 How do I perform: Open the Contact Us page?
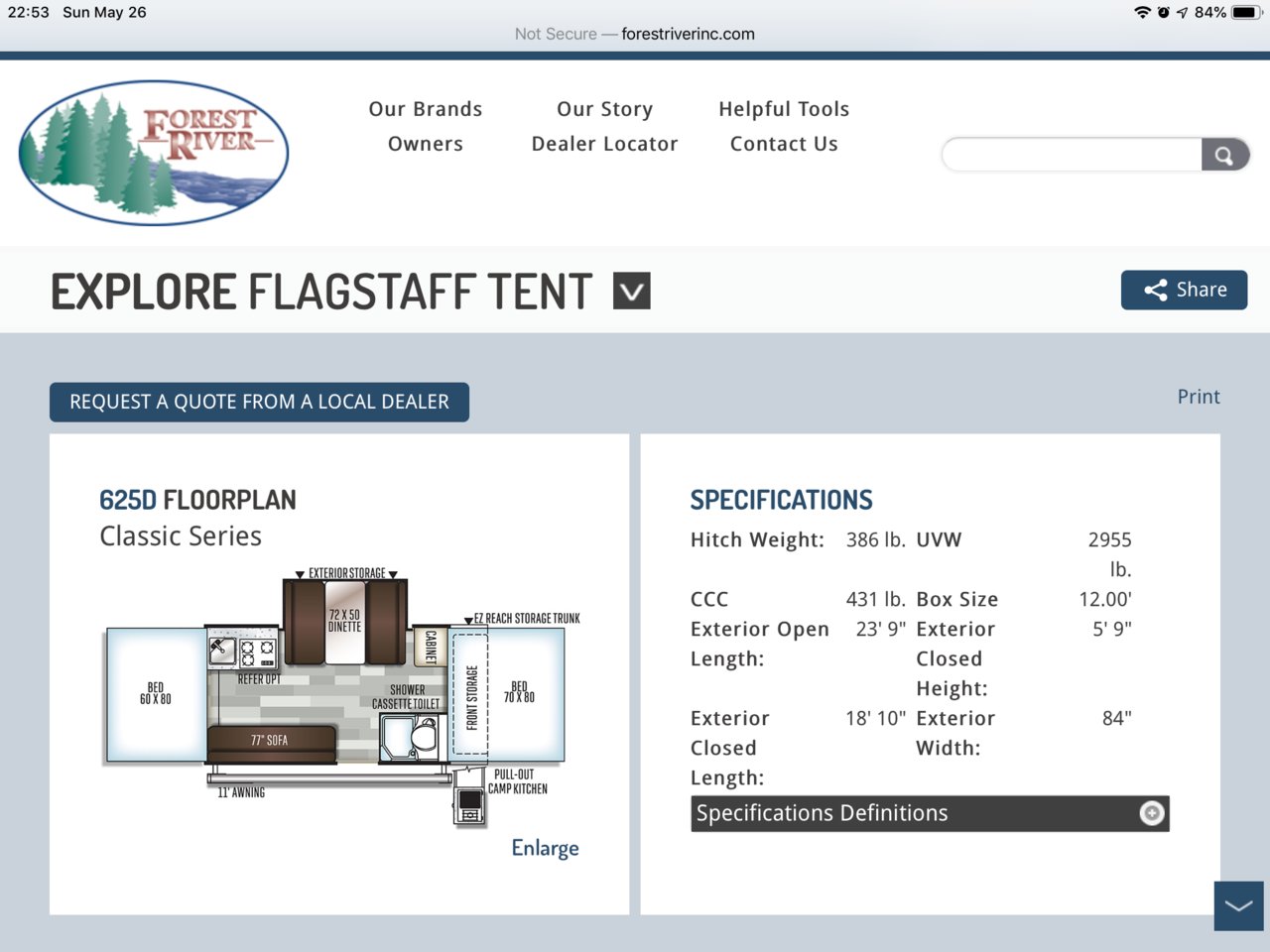pyautogui.click(x=784, y=144)
